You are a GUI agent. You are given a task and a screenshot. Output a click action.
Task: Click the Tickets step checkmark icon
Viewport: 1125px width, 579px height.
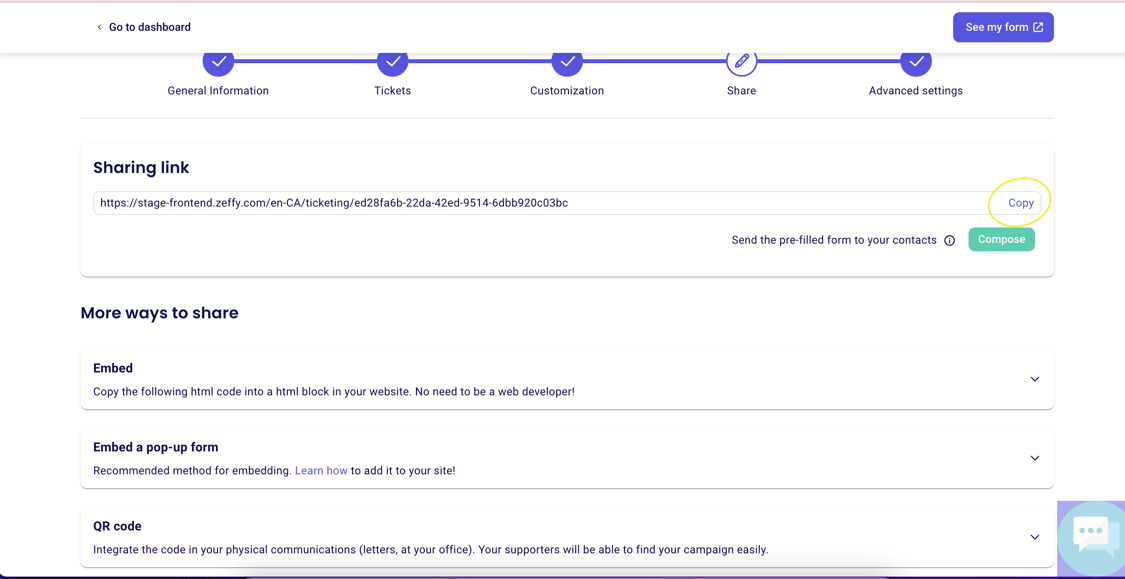392,63
